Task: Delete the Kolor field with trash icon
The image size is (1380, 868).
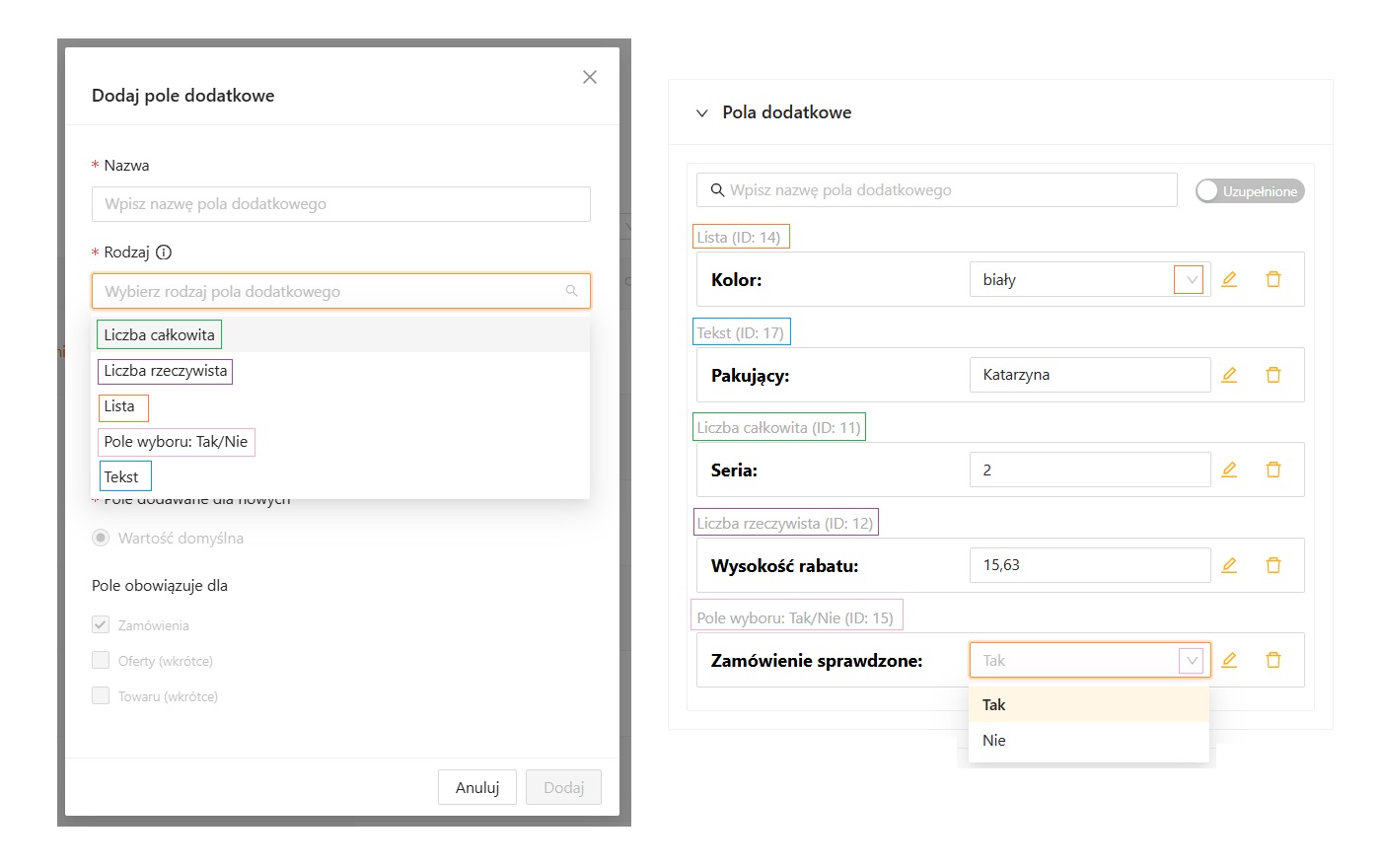Action: 1273,279
